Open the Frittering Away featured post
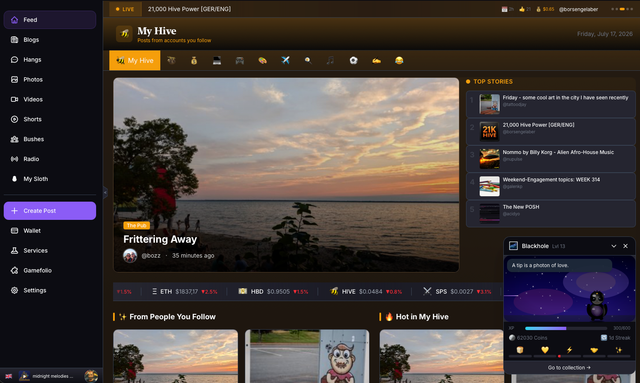640x383 pixels. point(286,175)
